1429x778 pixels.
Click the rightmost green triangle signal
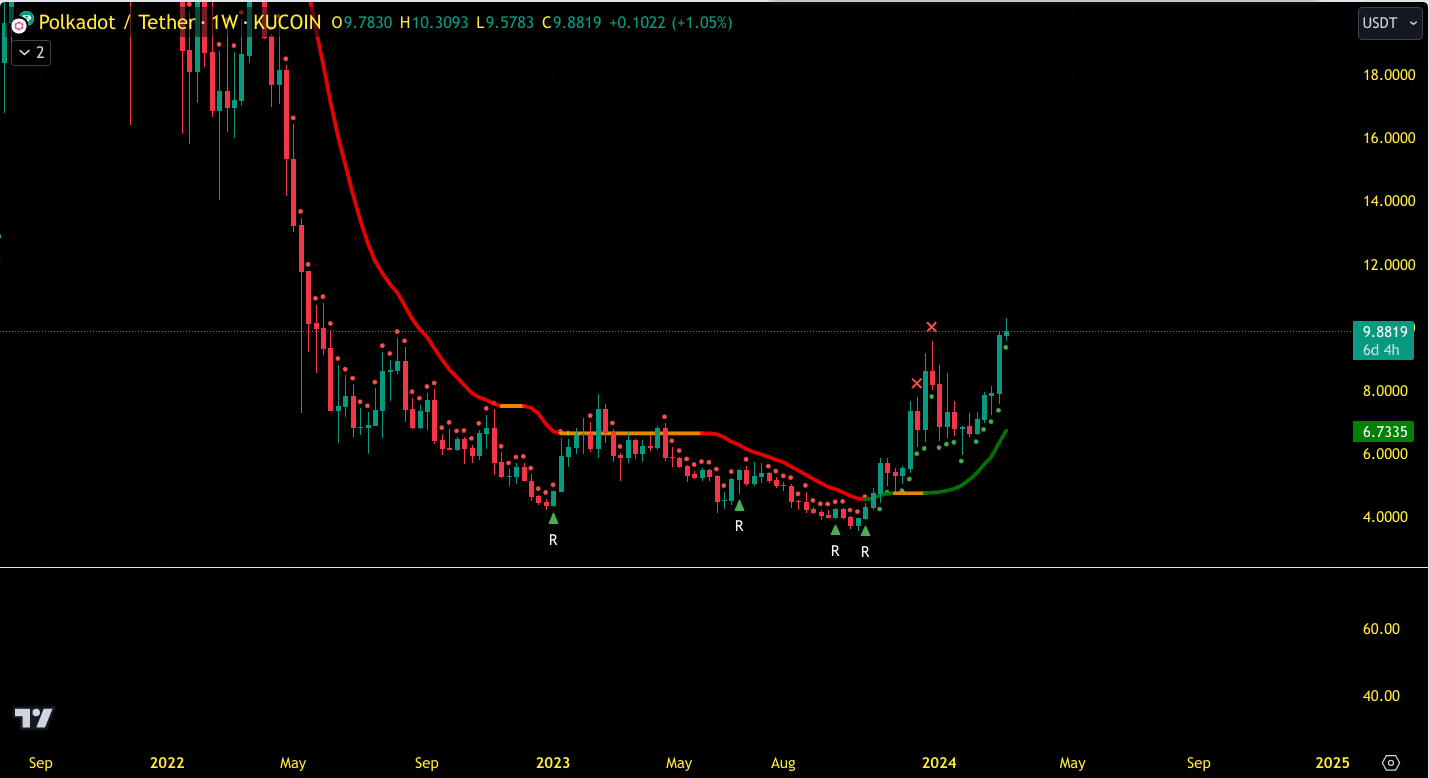865,530
